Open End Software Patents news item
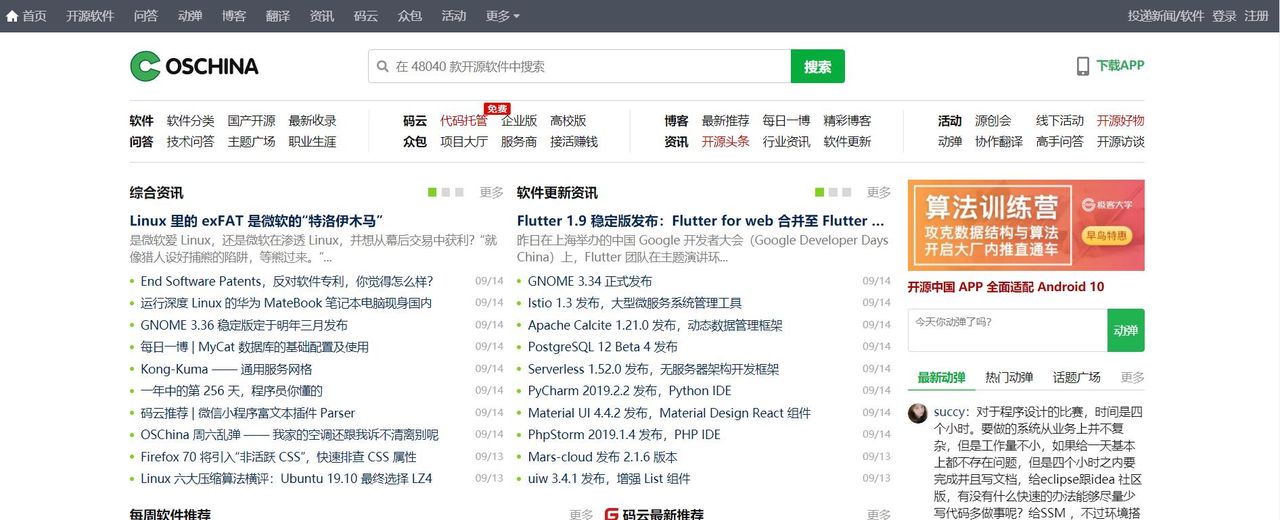 point(287,281)
